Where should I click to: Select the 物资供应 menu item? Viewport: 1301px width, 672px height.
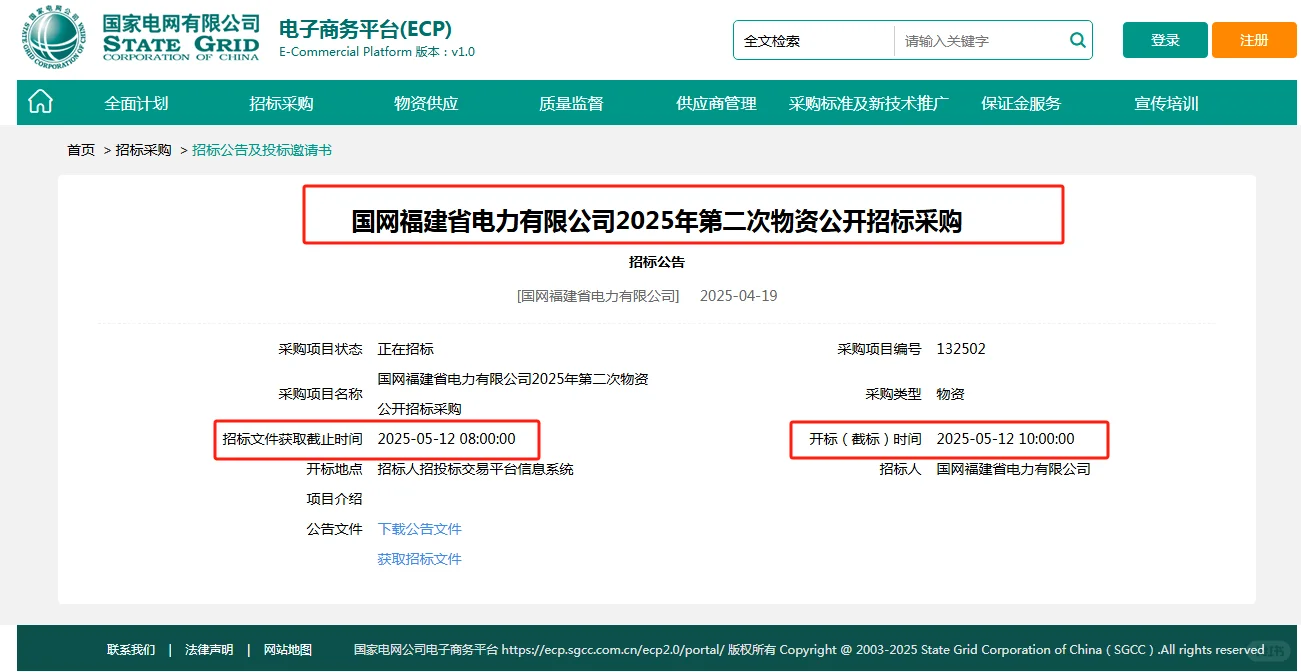click(x=424, y=102)
